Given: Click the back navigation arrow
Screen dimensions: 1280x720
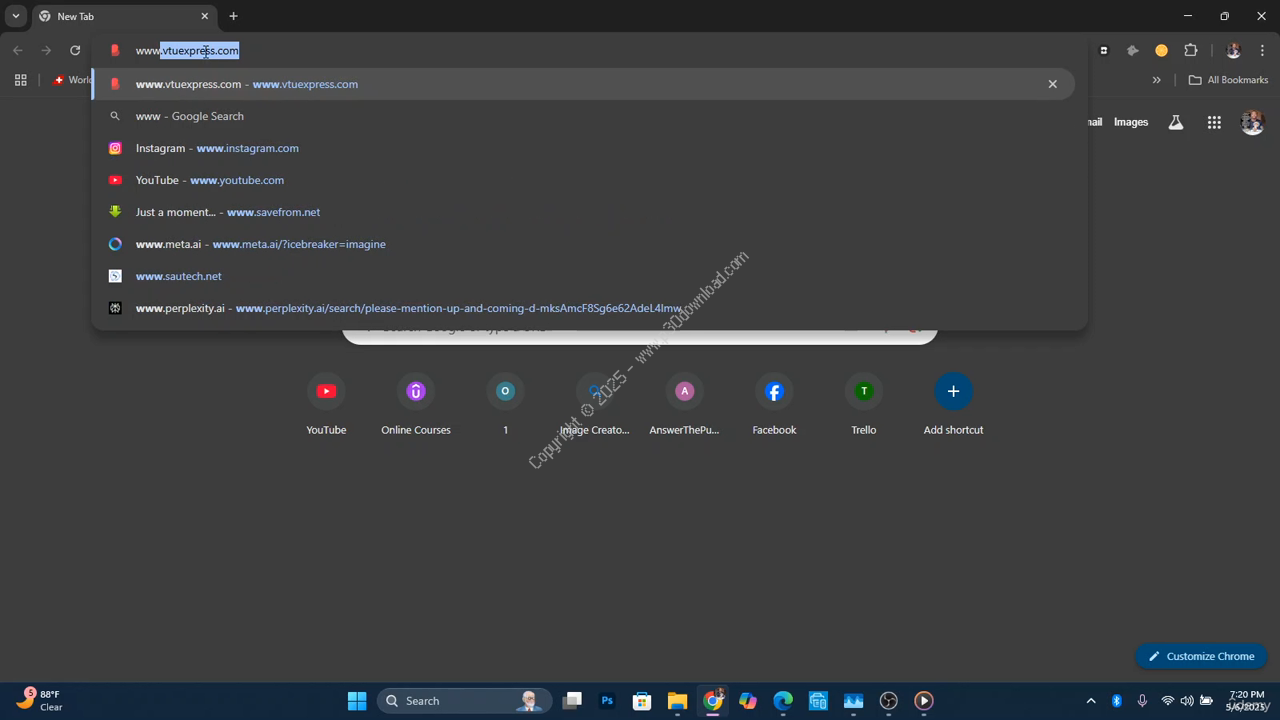Looking at the screenshot, I should pyautogui.click(x=18, y=50).
